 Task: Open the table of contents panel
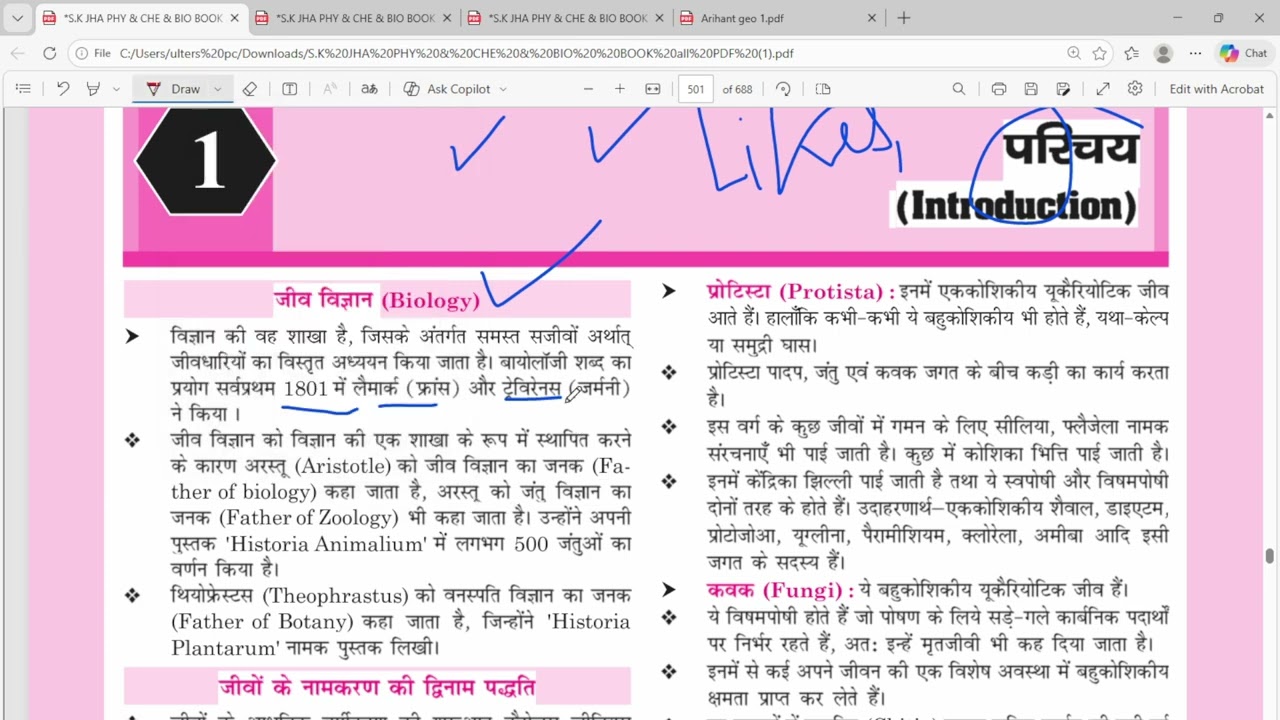click(24, 89)
